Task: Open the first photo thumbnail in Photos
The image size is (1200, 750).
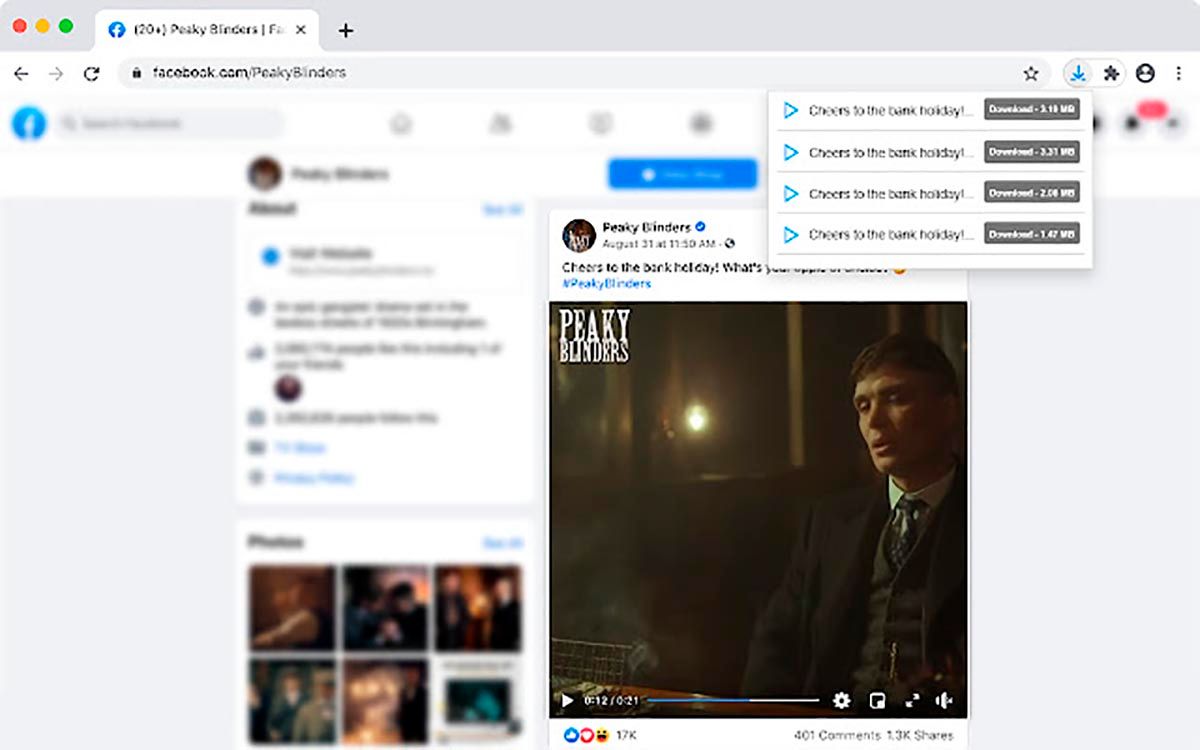Action: pyautogui.click(x=292, y=608)
